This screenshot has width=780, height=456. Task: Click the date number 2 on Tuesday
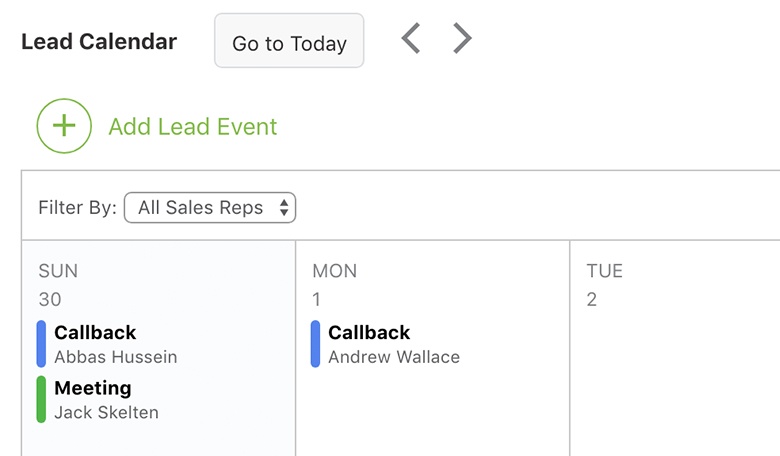coord(592,299)
